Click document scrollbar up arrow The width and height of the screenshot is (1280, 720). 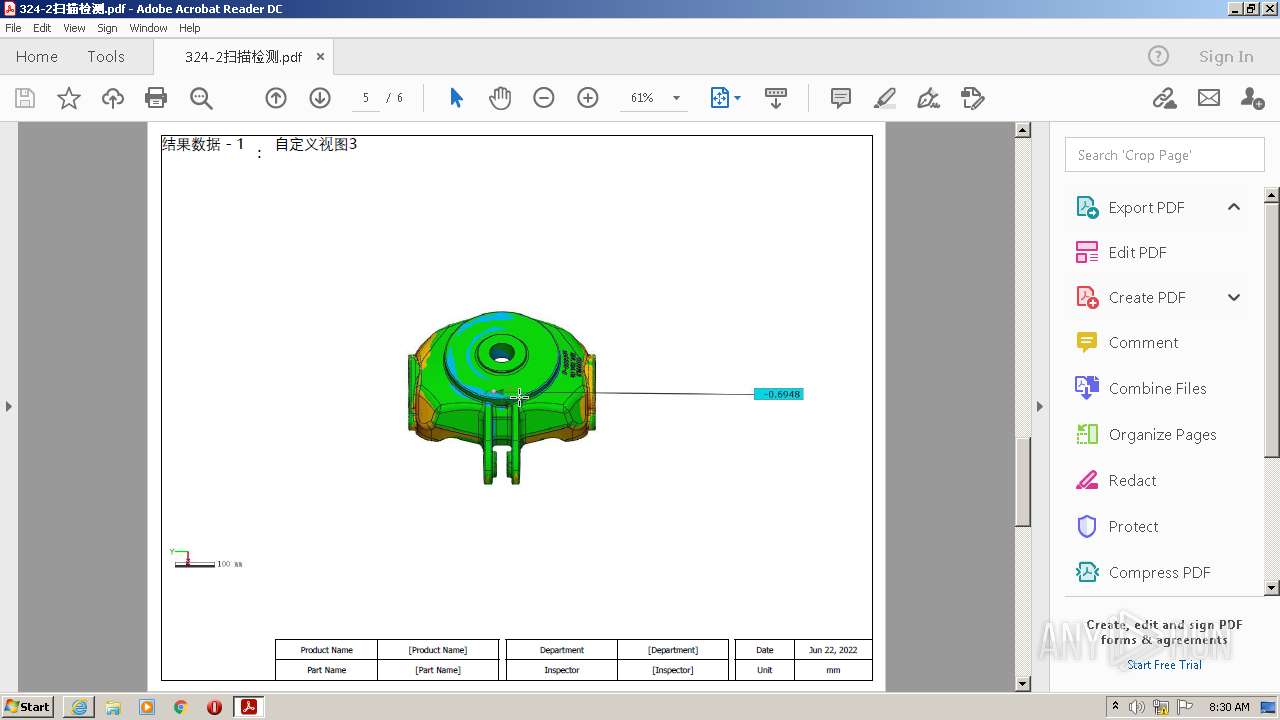pyautogui.click(x=1023, y=130)
